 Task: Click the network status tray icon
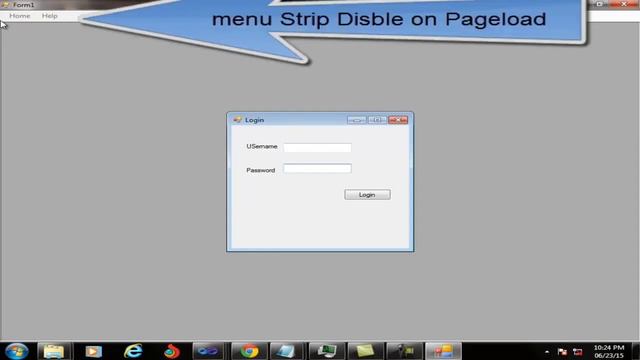click(x=578, y=351)
